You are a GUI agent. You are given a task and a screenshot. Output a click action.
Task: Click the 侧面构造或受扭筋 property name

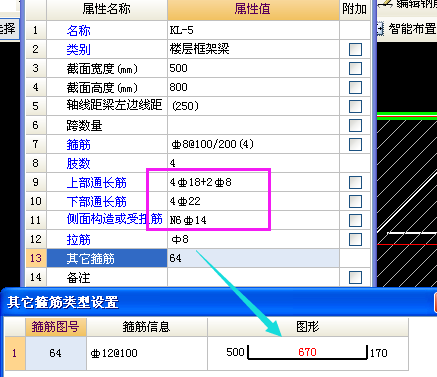click(114, 219)
